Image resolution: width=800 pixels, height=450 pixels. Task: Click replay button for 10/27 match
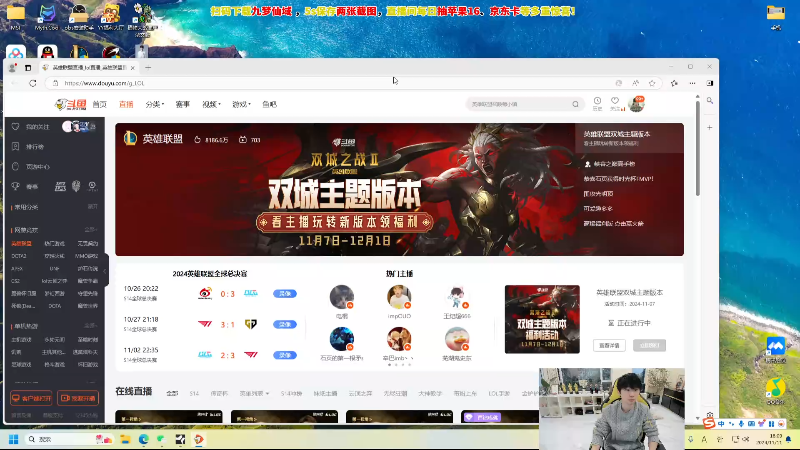coord(285,324)
